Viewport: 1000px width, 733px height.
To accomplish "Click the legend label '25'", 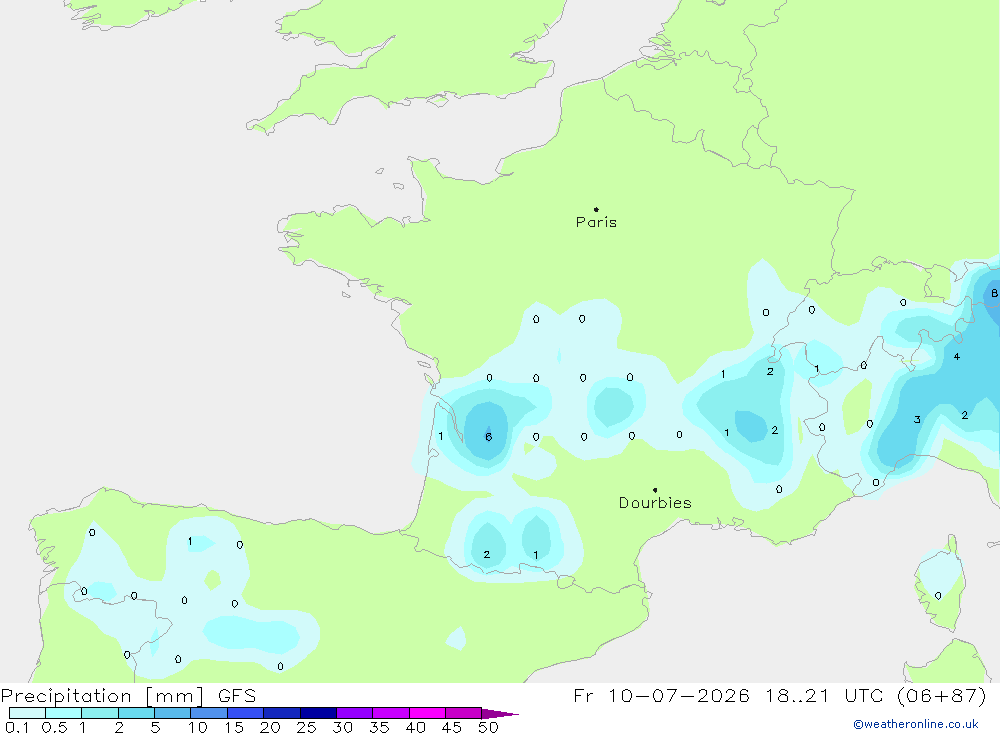I will click(x=306, y=727).
